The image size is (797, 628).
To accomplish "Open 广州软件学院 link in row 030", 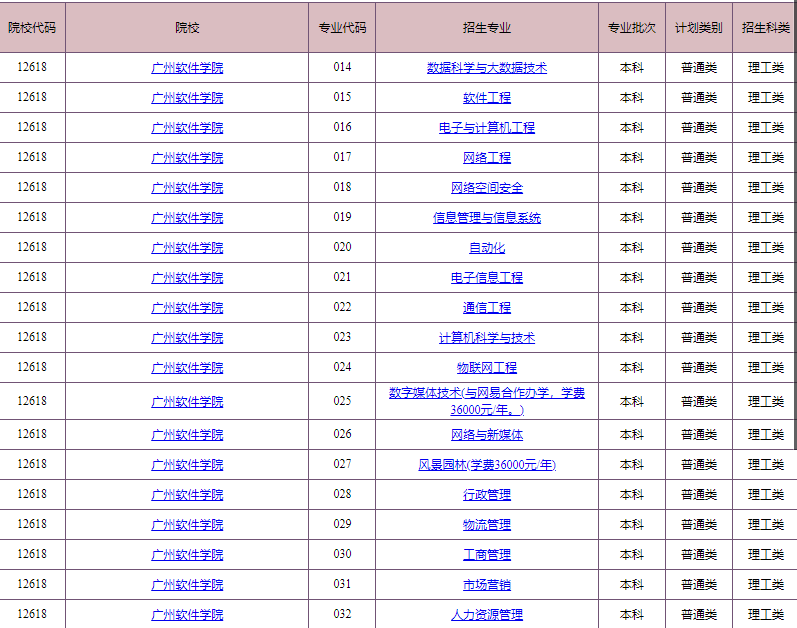I will (187, 554).
